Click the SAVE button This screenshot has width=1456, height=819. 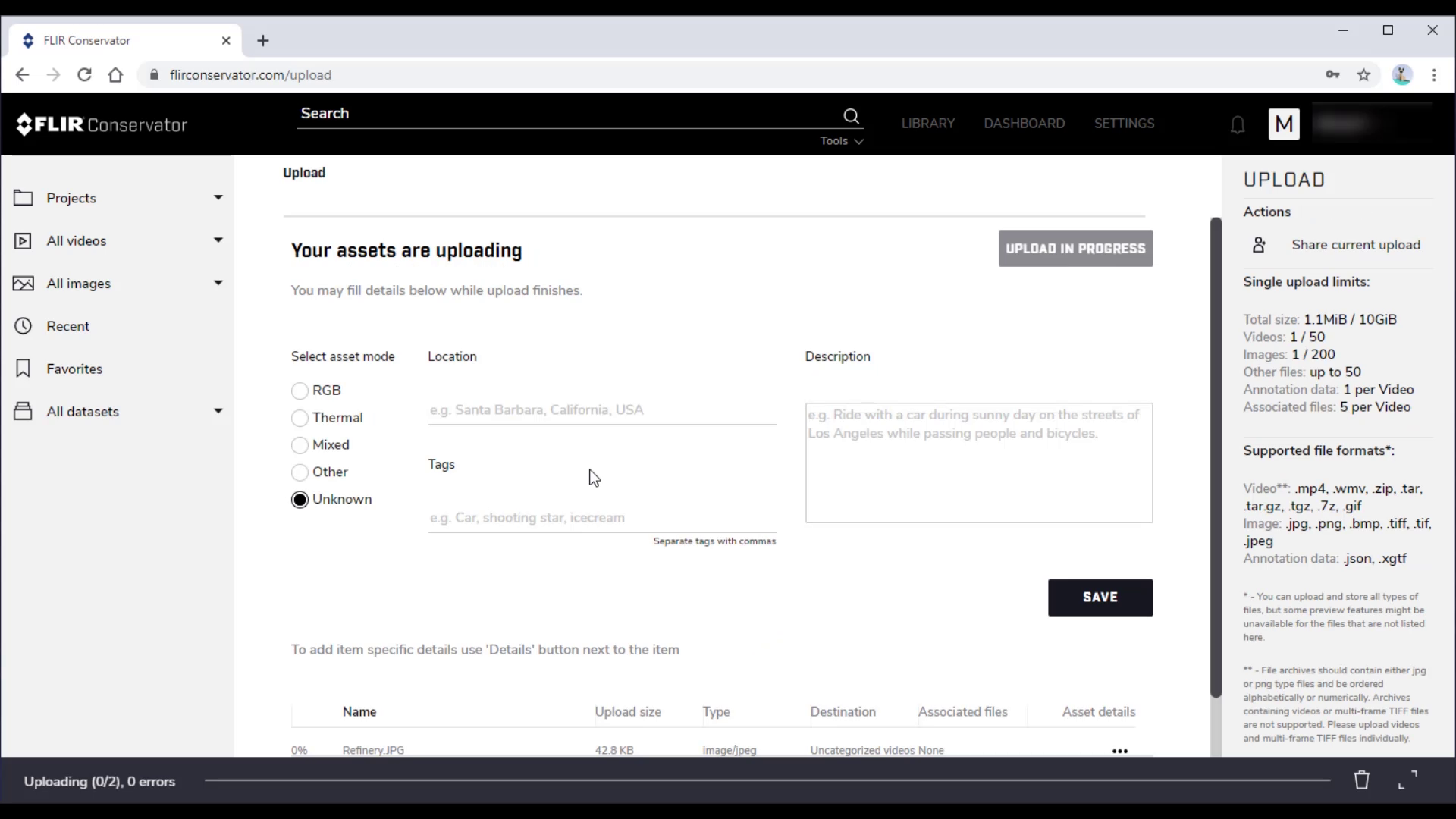point(1101,597)
